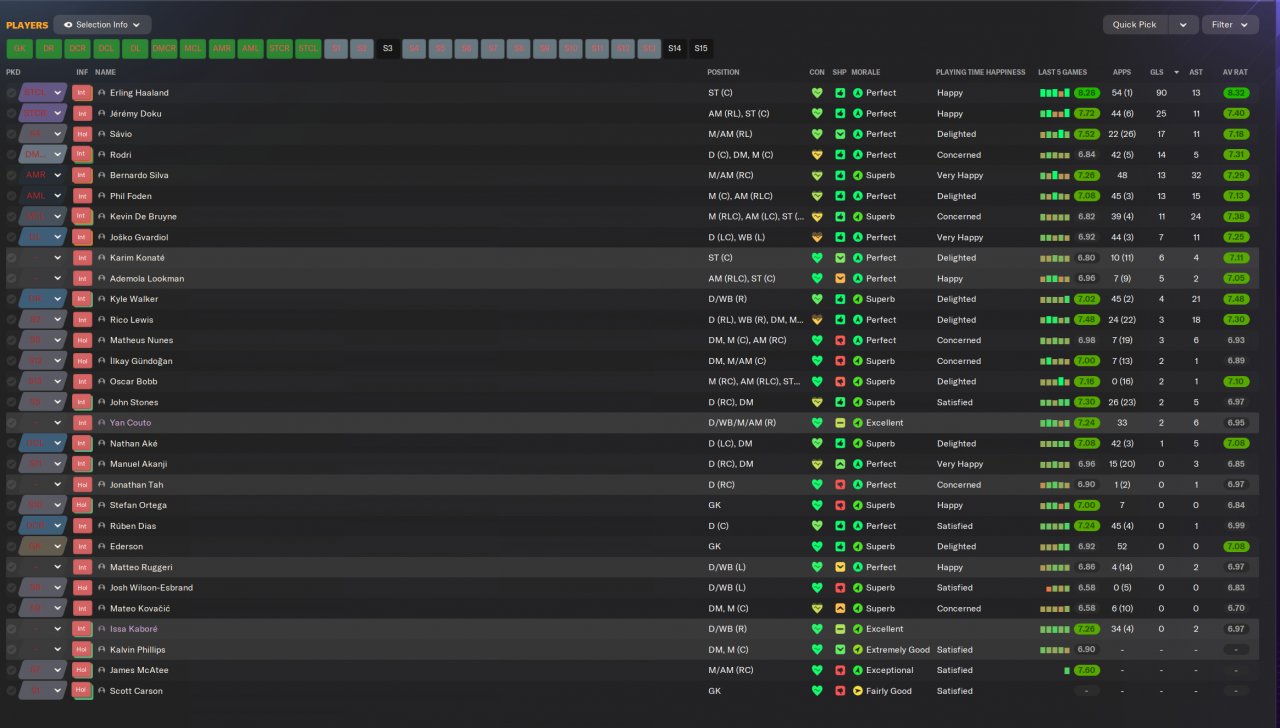Click the match sharpness icon for Jérémy Doku
The image size is (1280, 728).
coord(840,114)
